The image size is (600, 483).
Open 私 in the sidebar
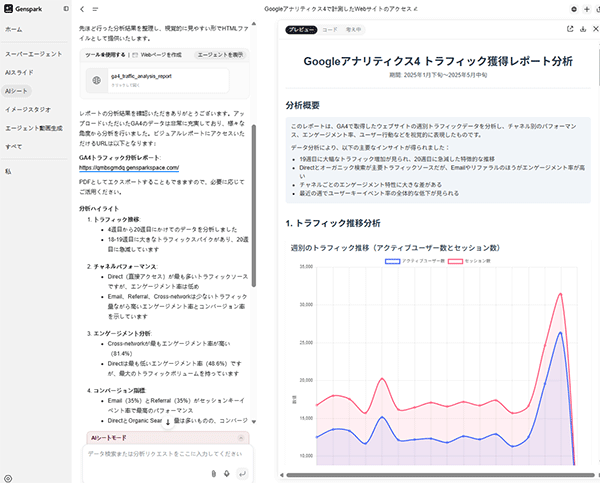8,171
